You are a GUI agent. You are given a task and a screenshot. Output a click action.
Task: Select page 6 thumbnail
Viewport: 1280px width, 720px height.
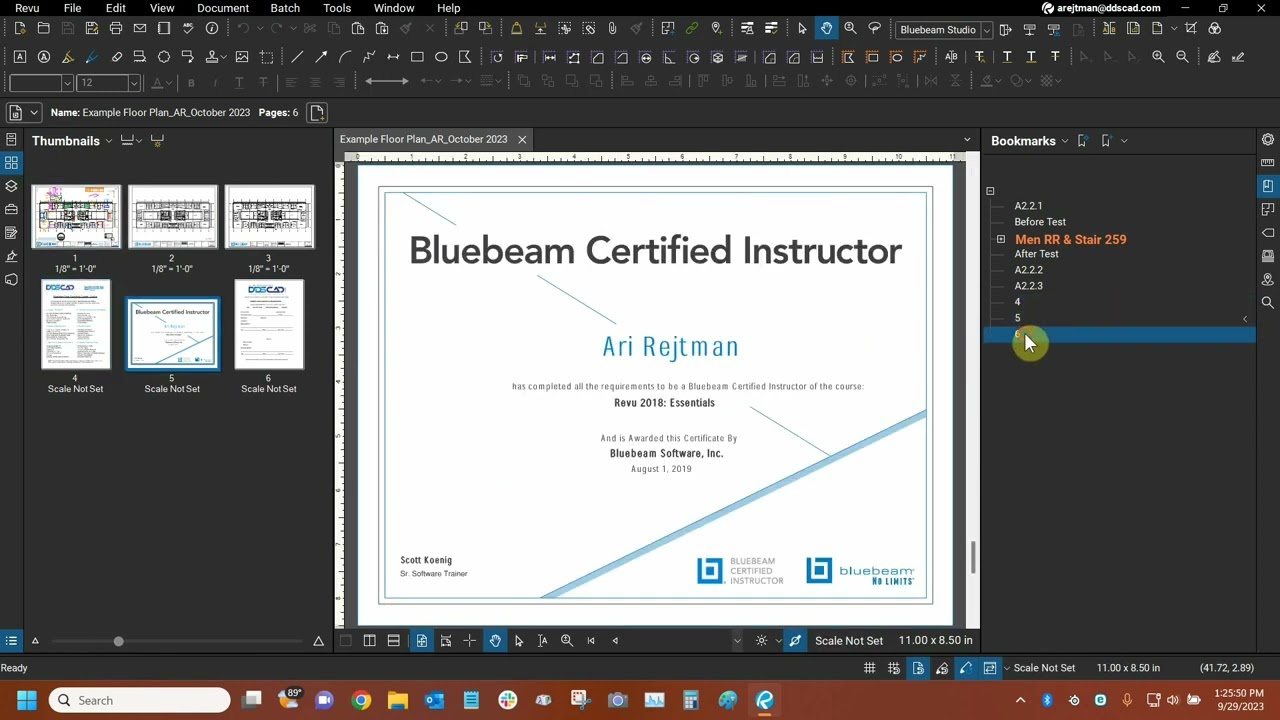[268, 325]
